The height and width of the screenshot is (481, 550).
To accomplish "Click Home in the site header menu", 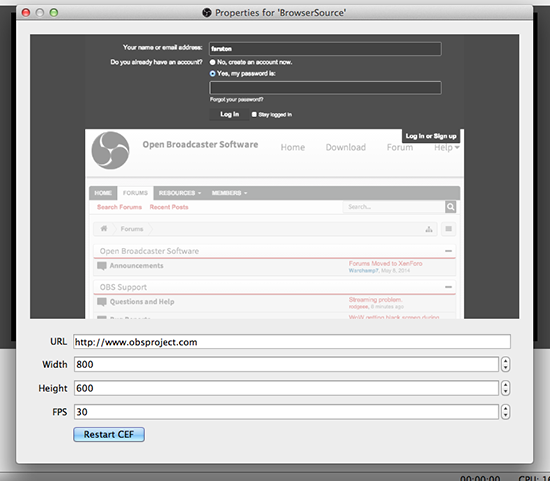I will (293, 147).
